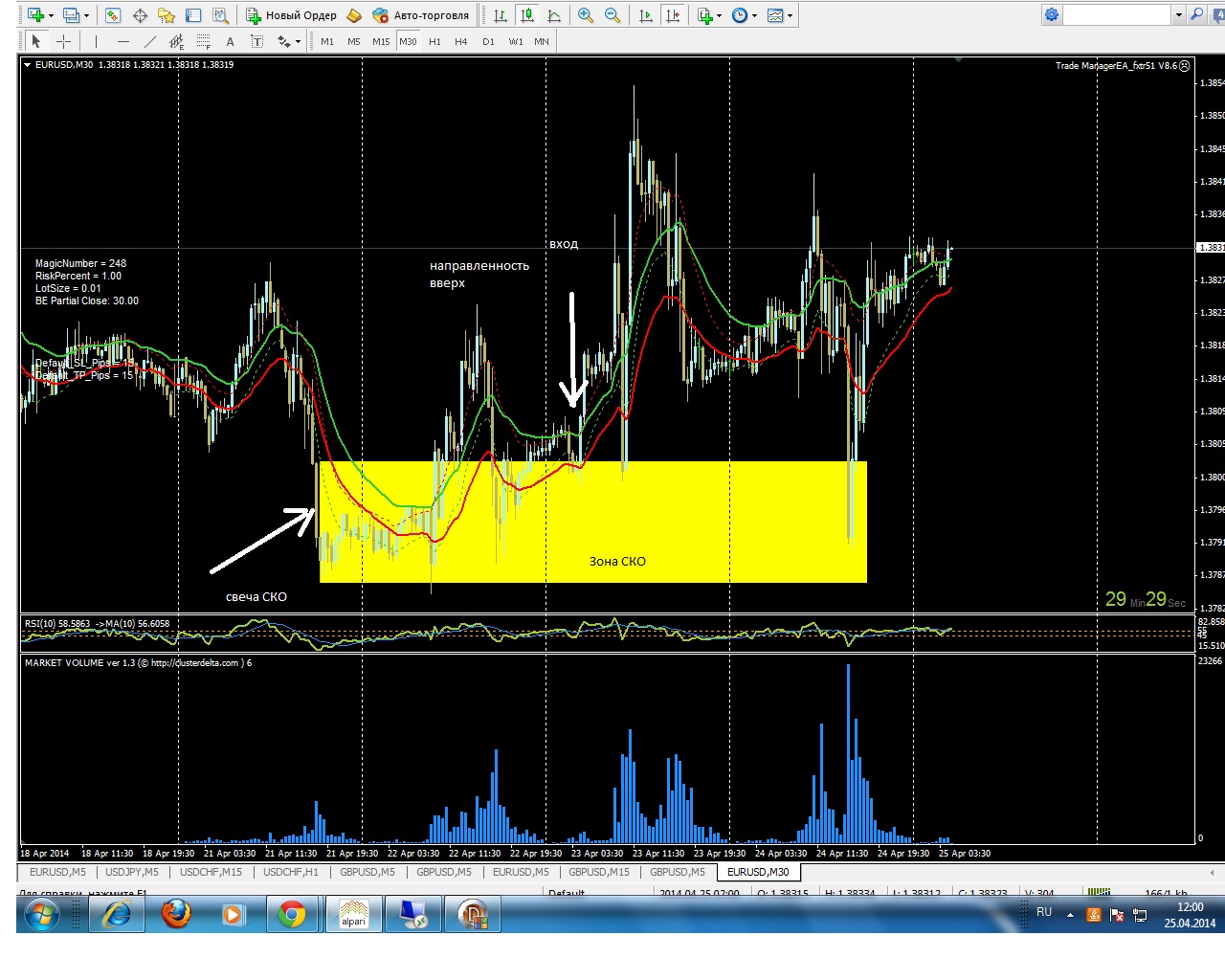The width and height of the screenshot is (1225, 980).
Task: Select the EURUSD,M30 chart tab
Action: 758,872
